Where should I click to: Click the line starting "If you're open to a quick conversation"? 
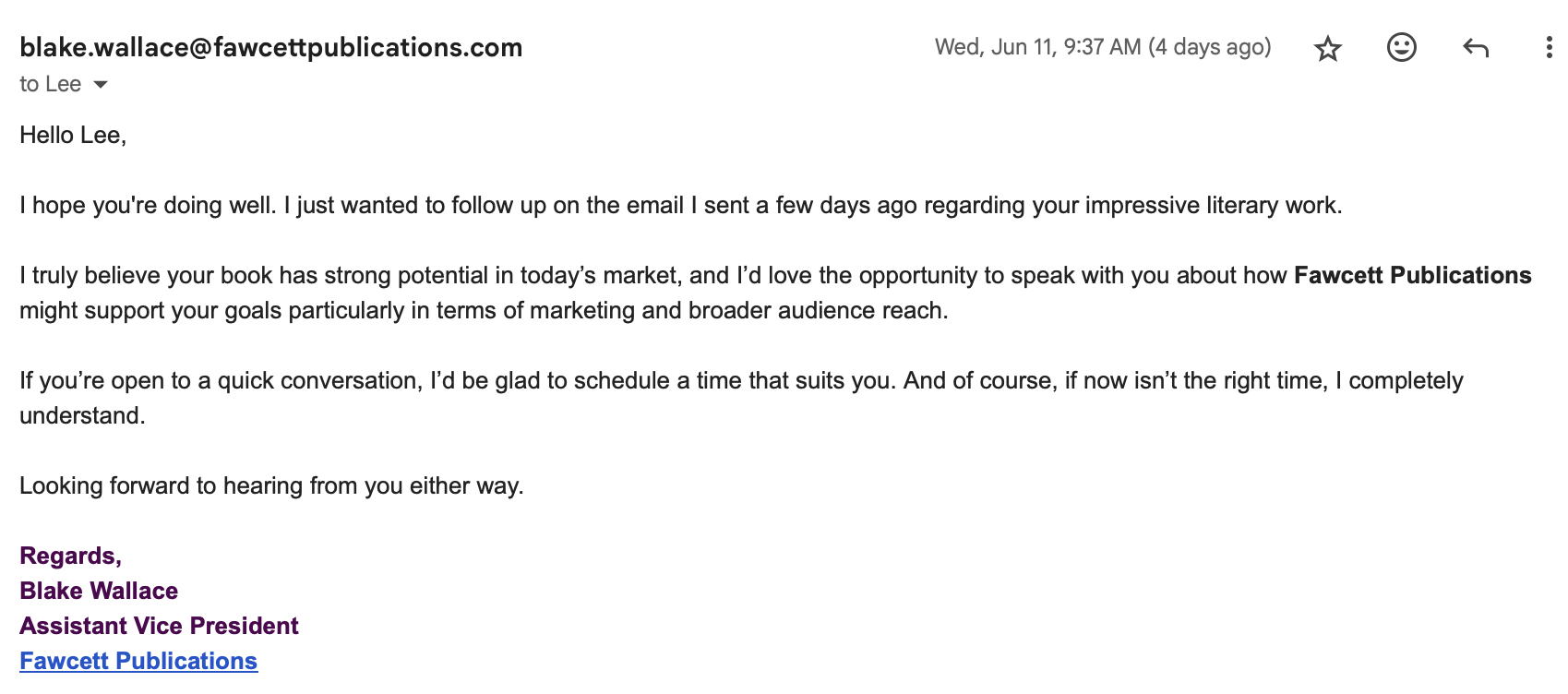[x=742, y=380]
